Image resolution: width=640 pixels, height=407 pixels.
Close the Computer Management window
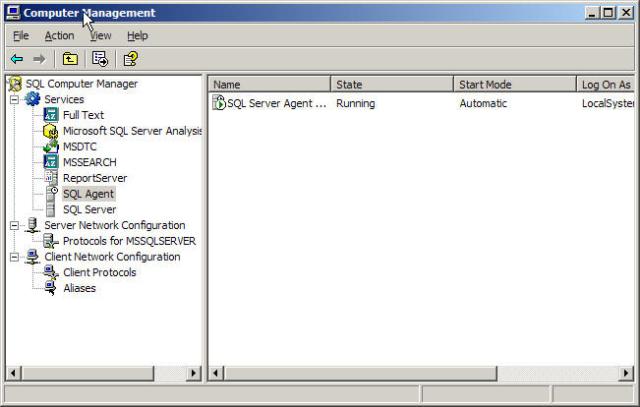[626, 13]
